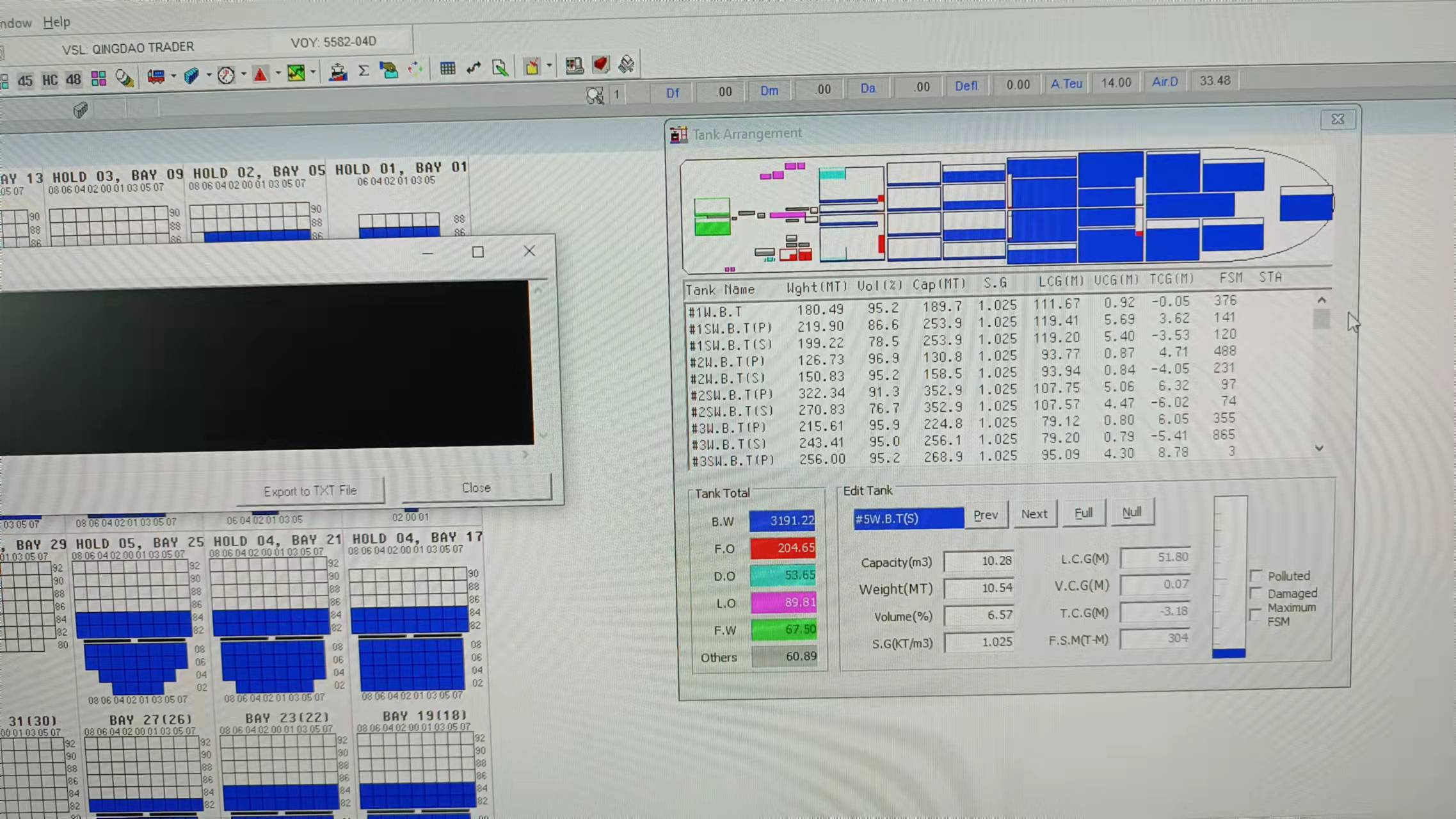
Task: Click the clock gauge toolbar icon
Action: click(x=226, y=76)
